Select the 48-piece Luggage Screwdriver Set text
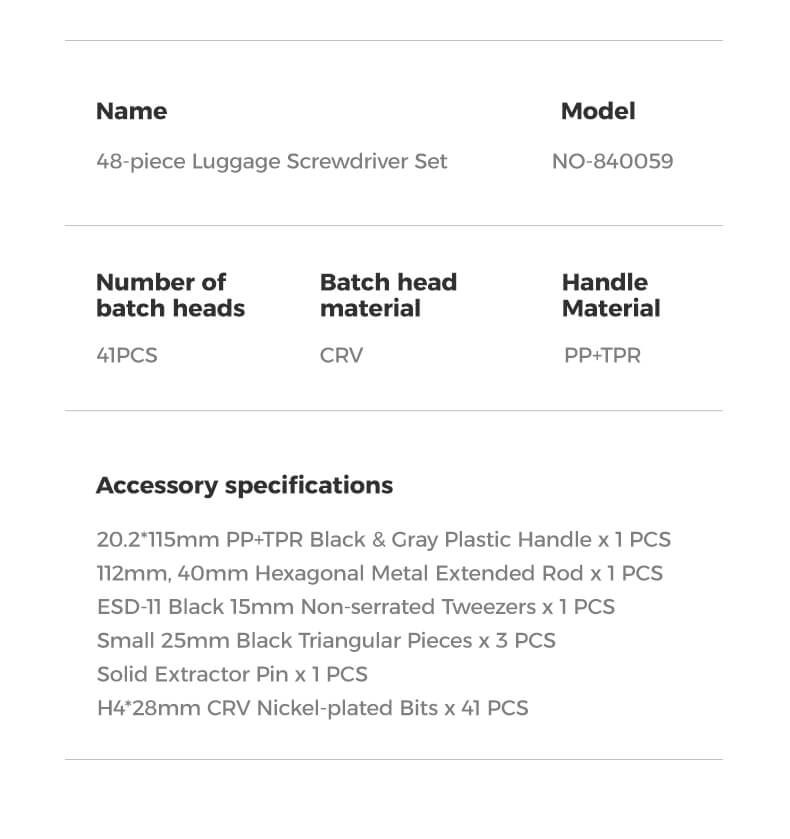Image resolution: width=790 pixels, height=839 pixels. click(x=271, y=161)
